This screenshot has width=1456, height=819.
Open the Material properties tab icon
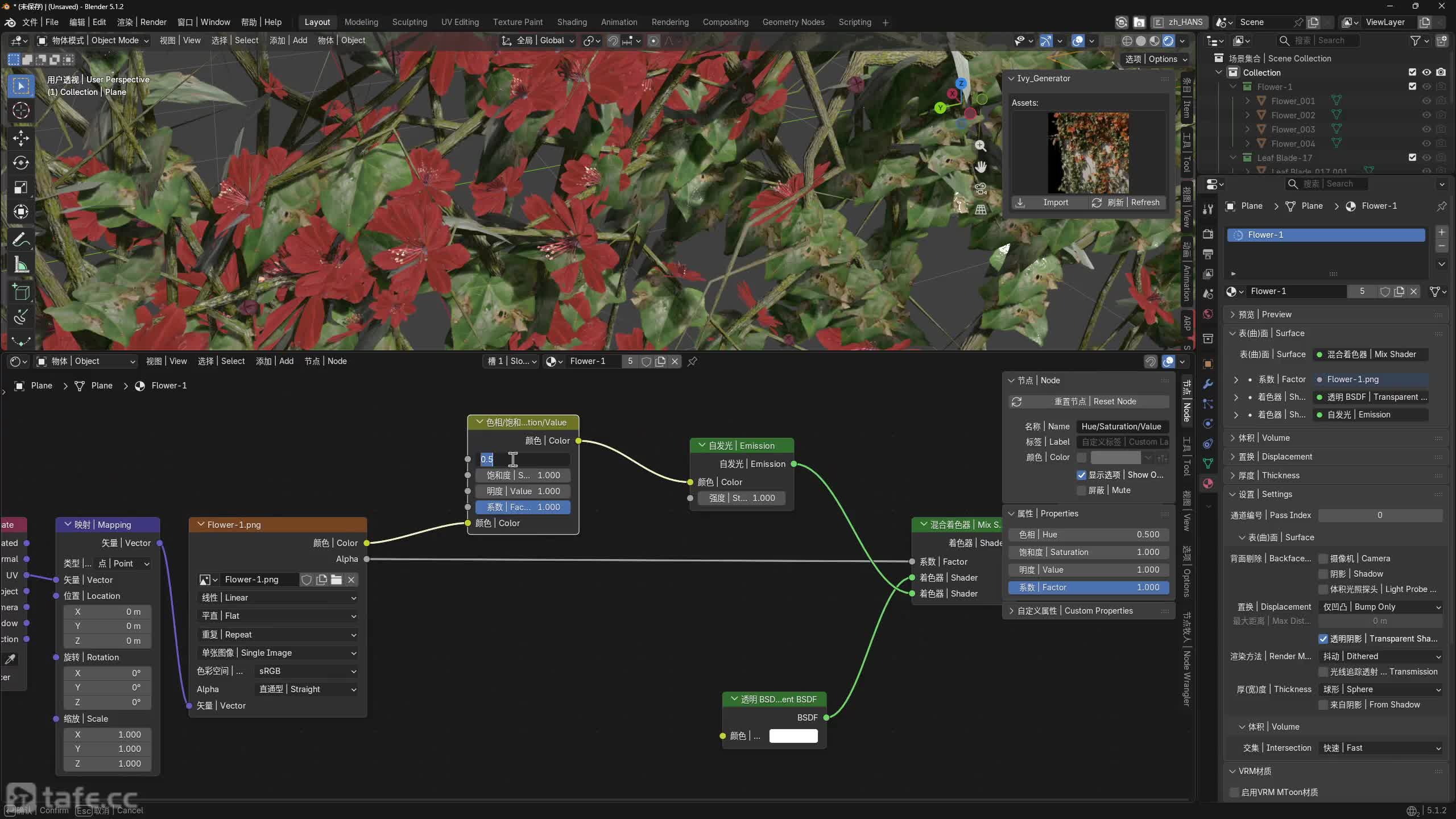point(1208,483)
